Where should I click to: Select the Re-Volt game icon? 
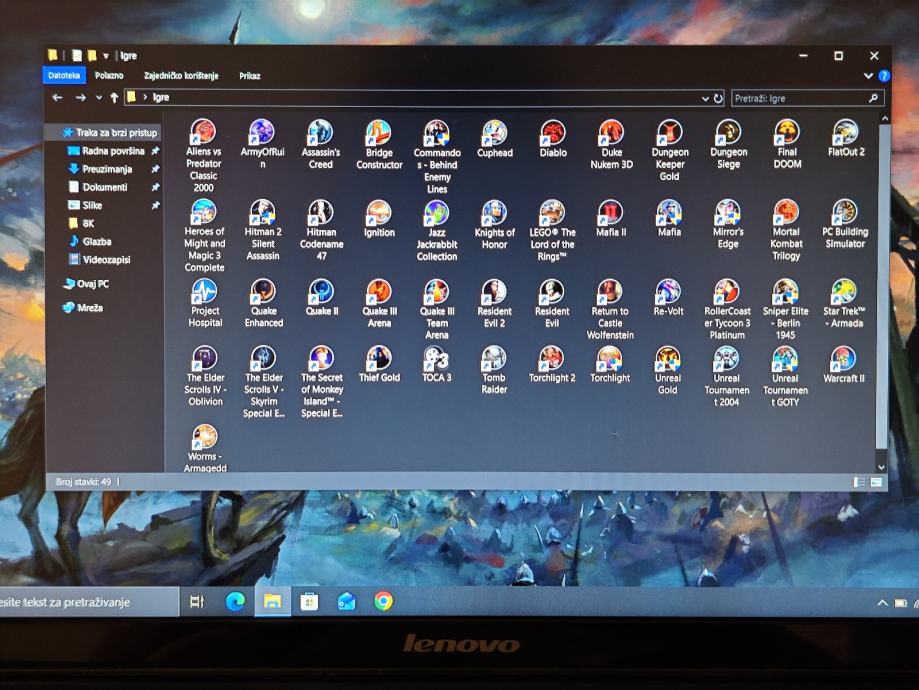point(668,298)
